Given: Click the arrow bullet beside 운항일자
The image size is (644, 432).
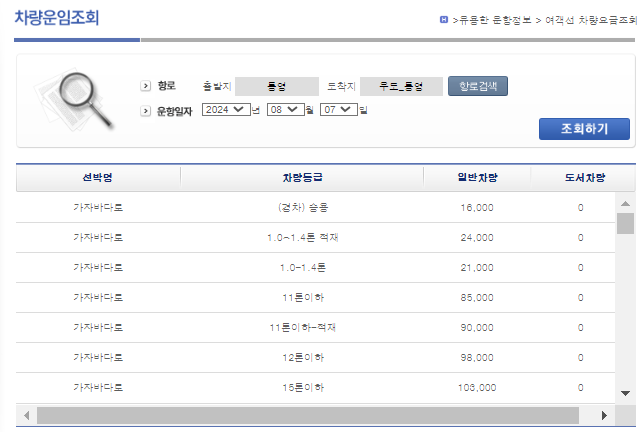Looking at the screenshot, I should (145, 111).
